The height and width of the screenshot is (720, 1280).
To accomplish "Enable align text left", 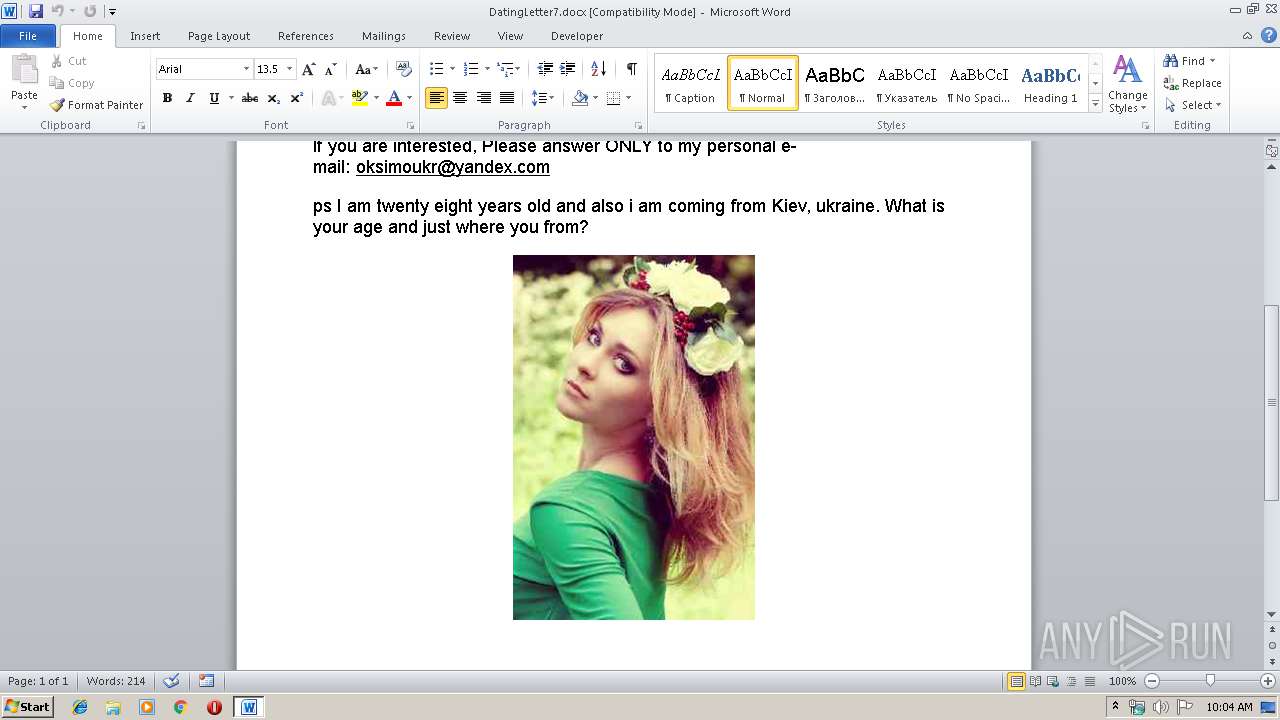I will (436, 98).
